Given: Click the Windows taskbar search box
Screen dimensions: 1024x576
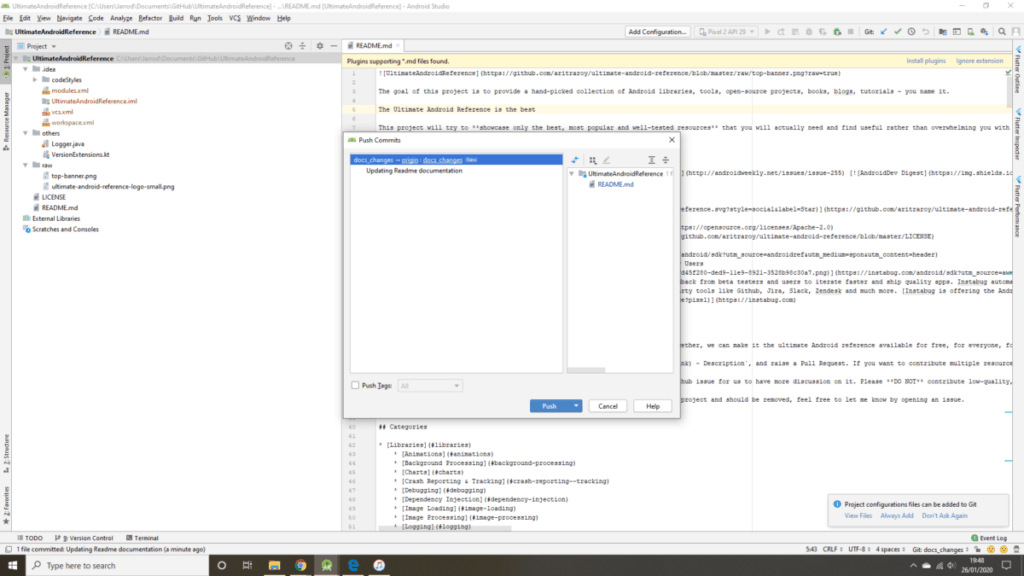Looking at the screenshot, I should [110, 565].
